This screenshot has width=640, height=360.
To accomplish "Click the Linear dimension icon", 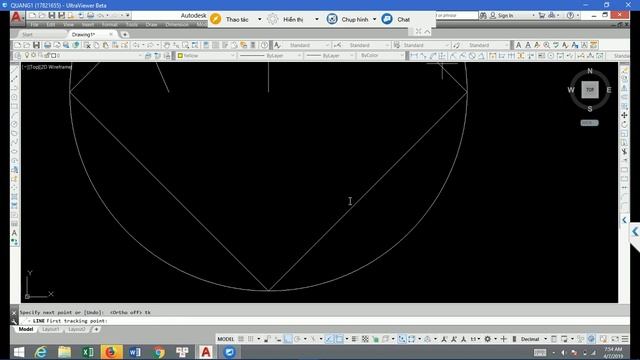I will coord(413,56).
